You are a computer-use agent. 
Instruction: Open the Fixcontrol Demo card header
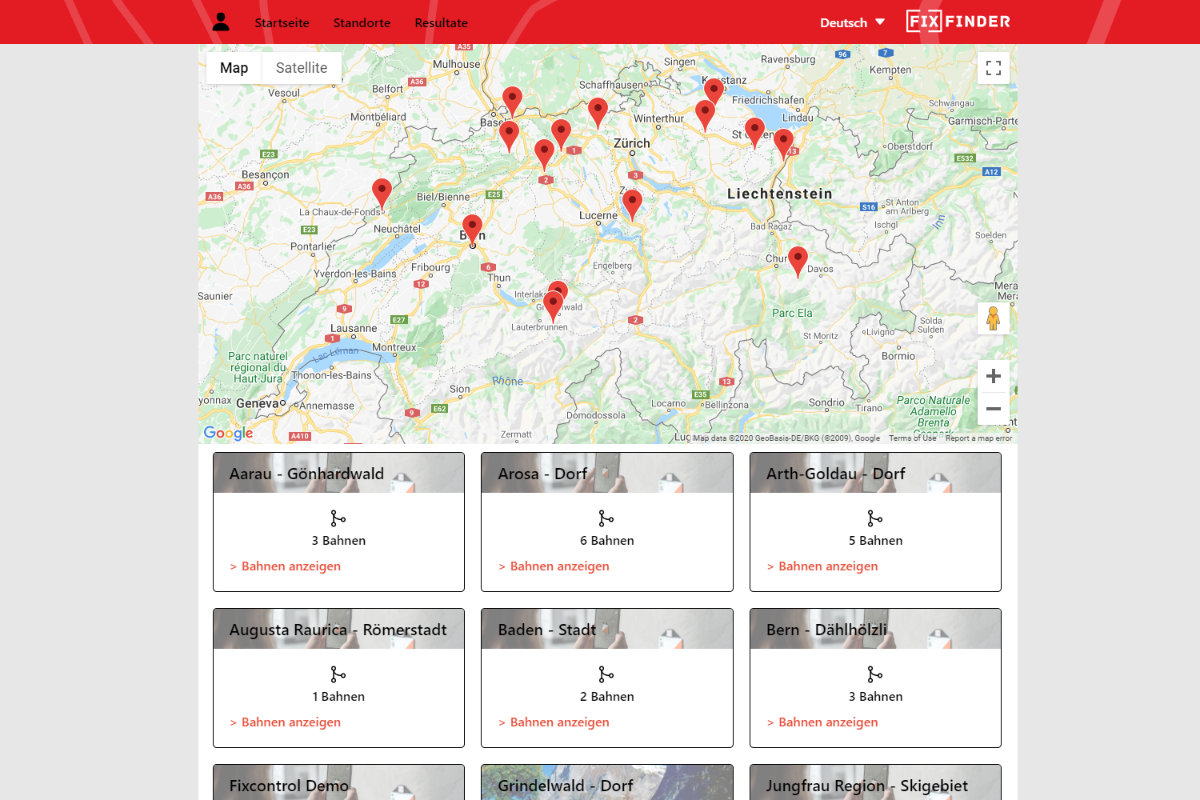[339, 783]
